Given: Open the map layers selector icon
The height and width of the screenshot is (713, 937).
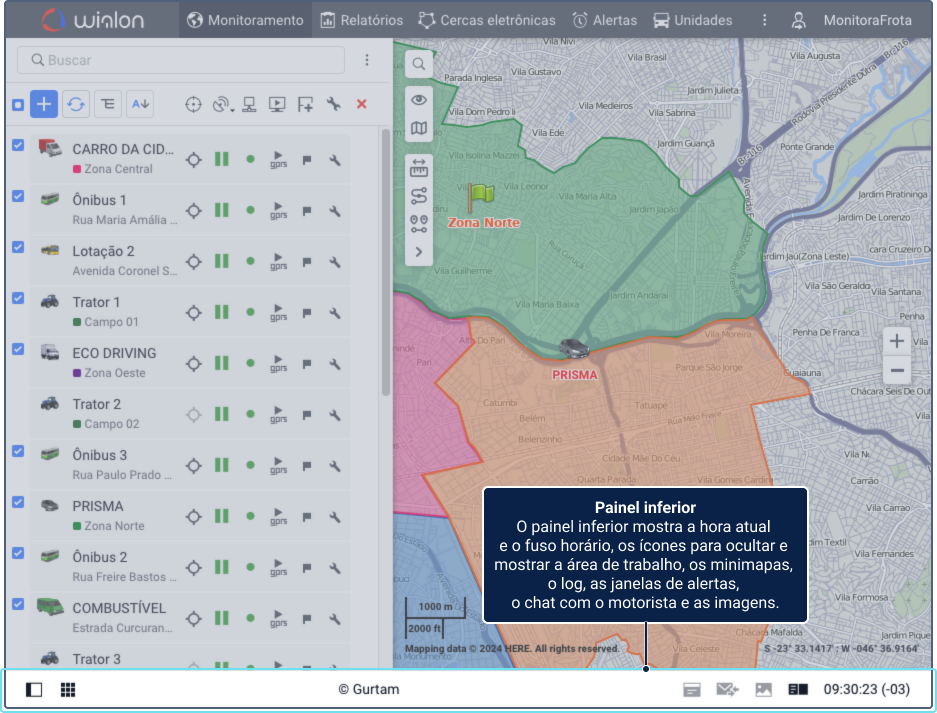Looking at the screenshot, I should (419, 128).
